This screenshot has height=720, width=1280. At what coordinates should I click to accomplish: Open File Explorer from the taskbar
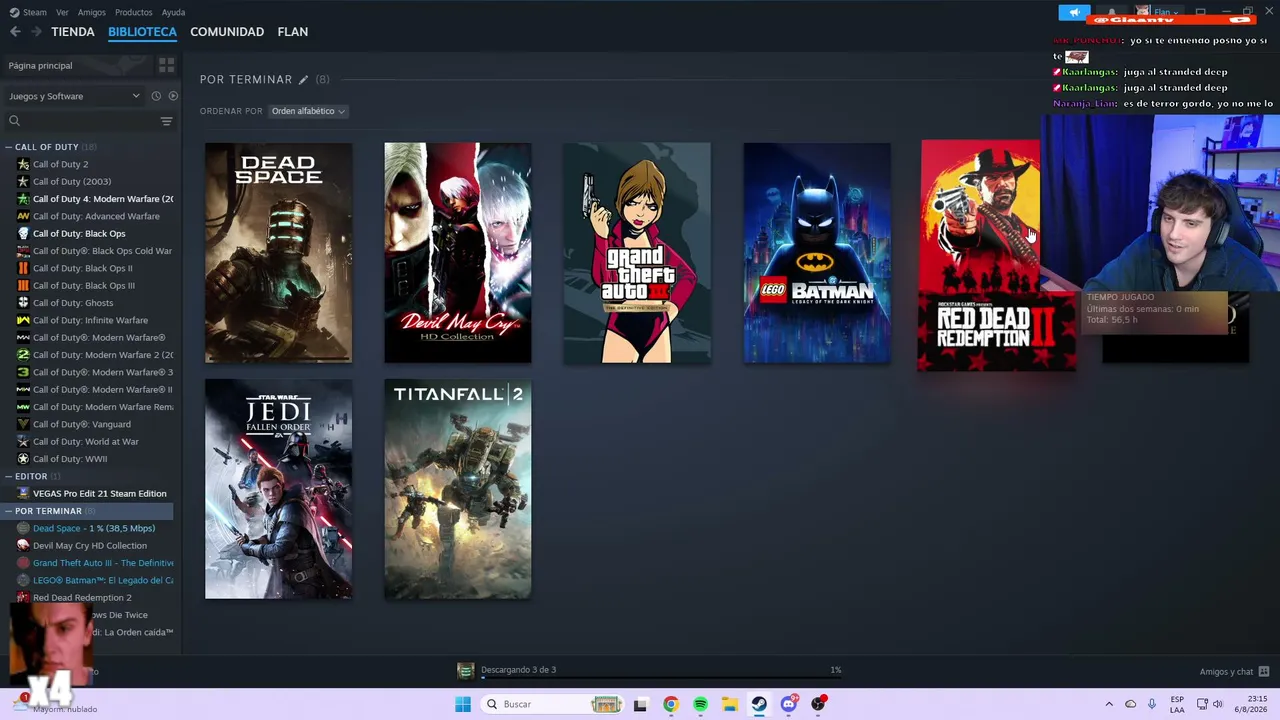(730, 704)
